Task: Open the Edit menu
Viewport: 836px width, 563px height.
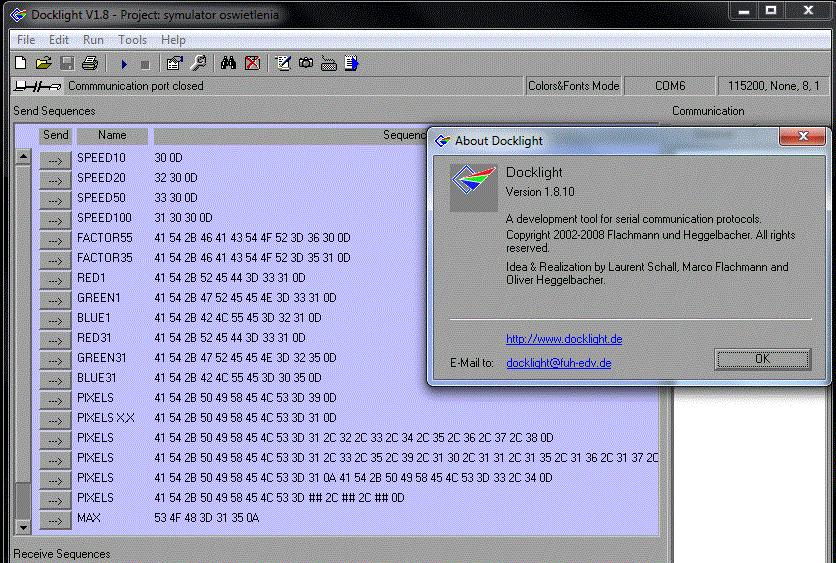Action: click(59, 40)
